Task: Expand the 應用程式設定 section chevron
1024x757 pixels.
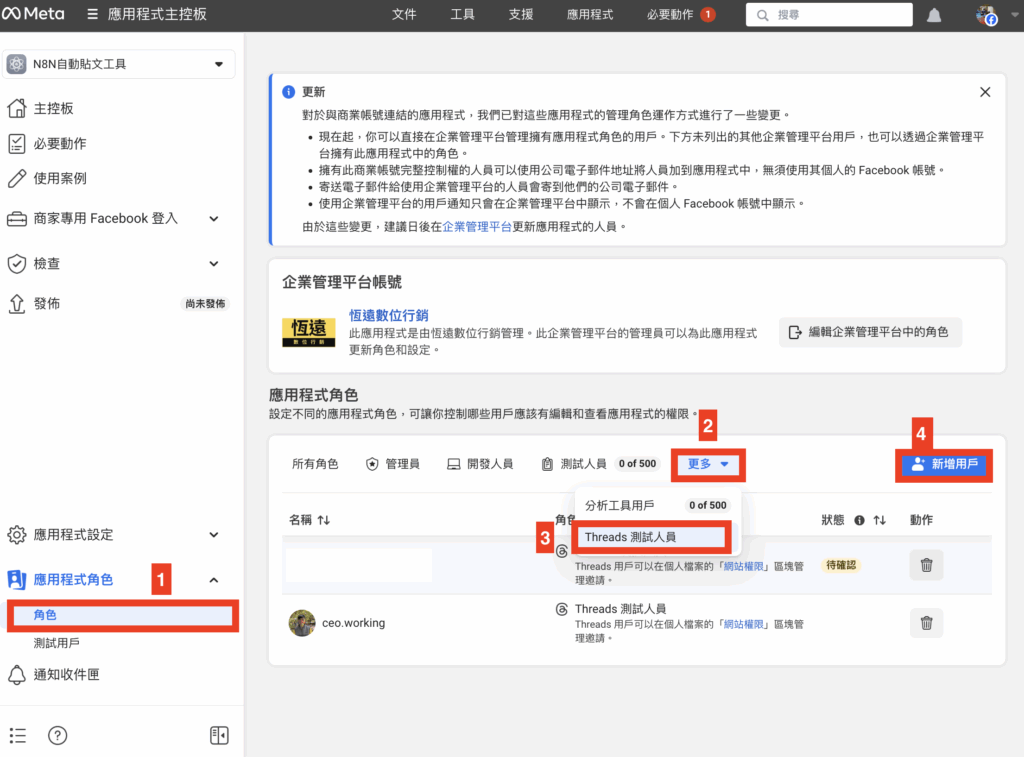Action: click(214, 535)
